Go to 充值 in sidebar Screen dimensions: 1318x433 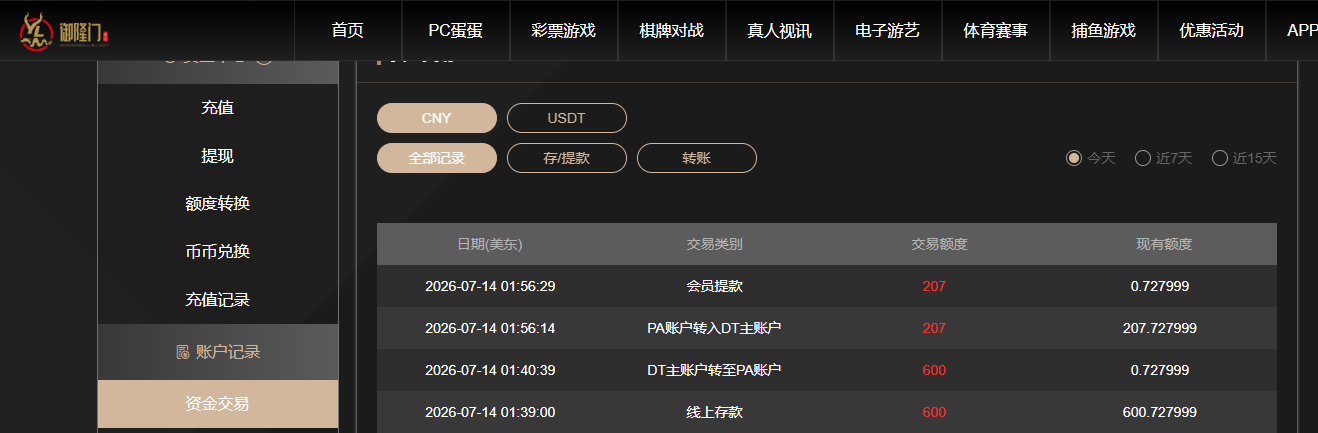click(218, 108)
